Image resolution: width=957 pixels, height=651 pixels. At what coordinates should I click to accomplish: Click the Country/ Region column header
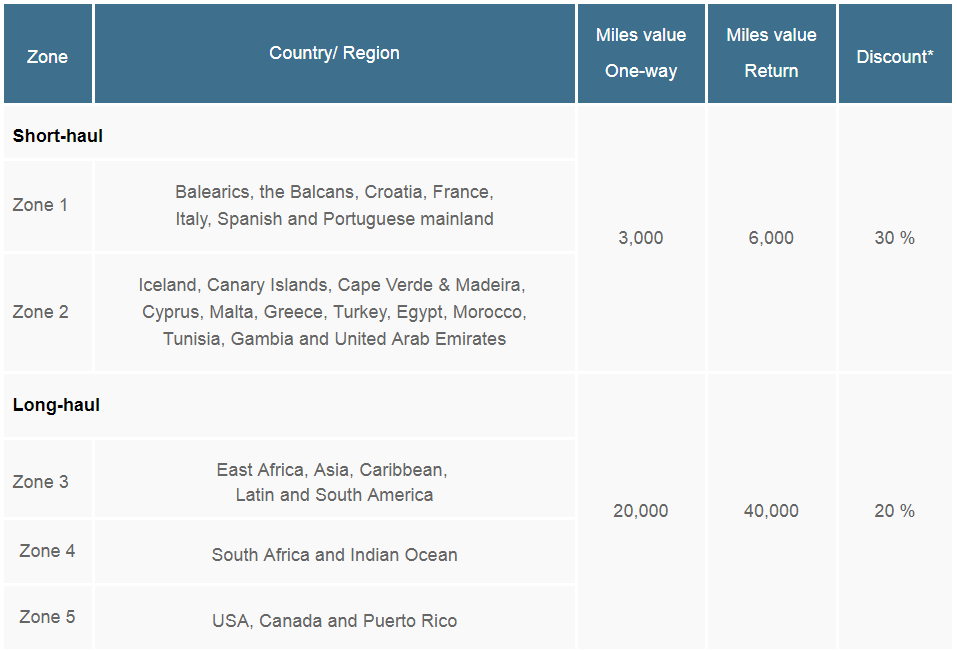click(x=334, y=54)
